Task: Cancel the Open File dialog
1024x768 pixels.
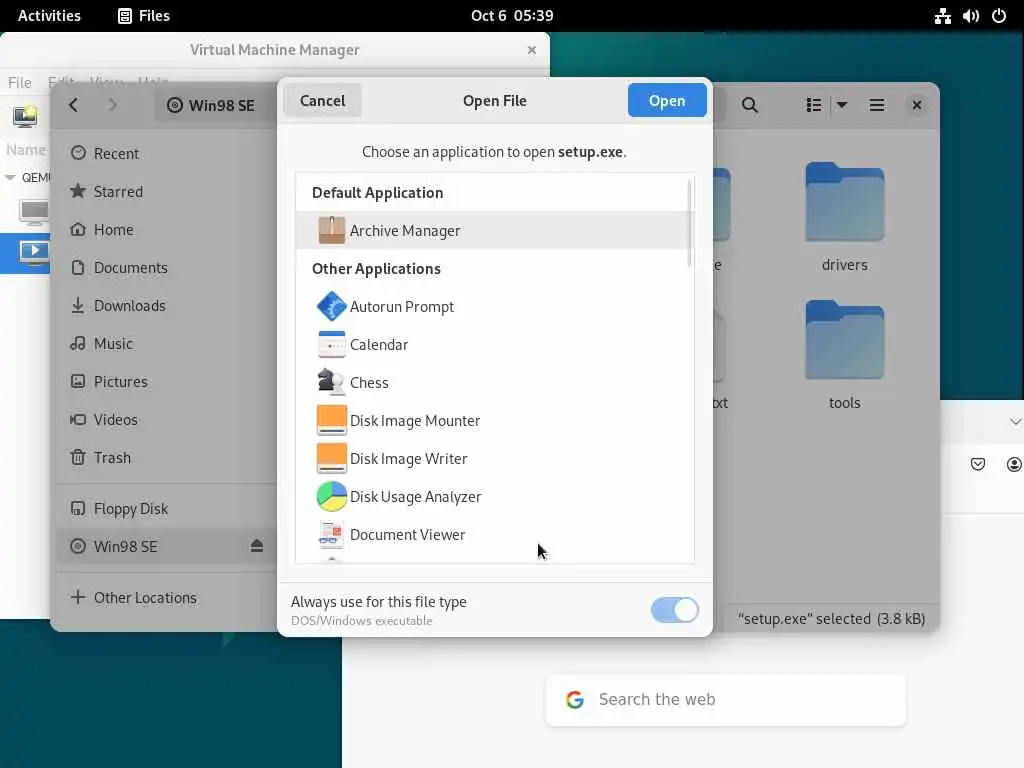Action: coord(323,101)
